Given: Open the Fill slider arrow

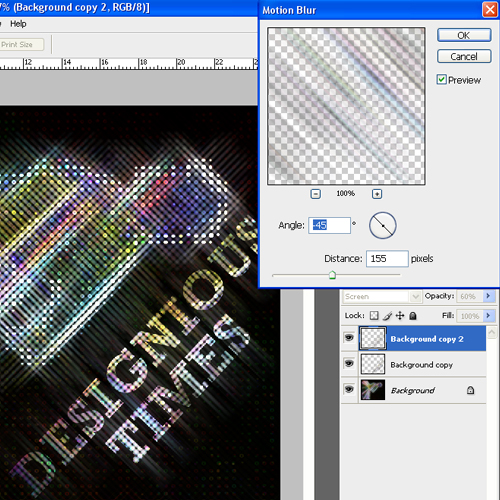Looking at the screenshot, I should coord(488,315).
